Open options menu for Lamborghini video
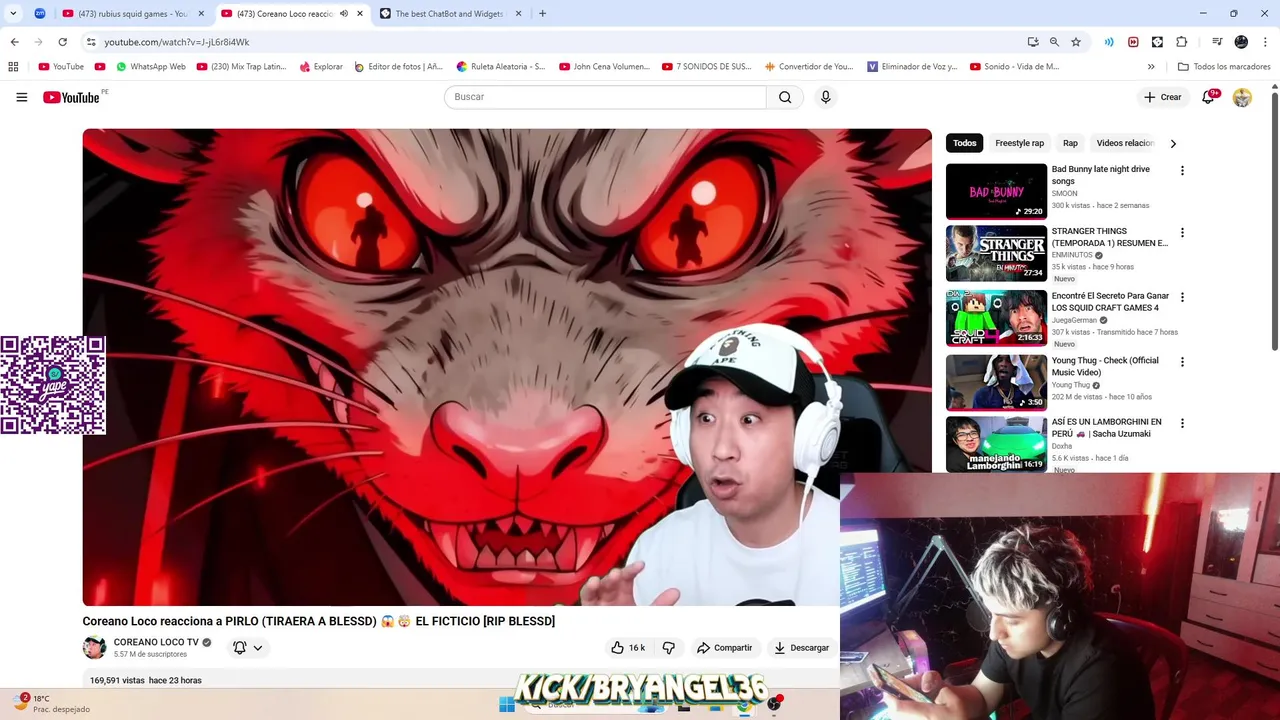Viewport: 1280px width, 720px height. pos(1182,424)
